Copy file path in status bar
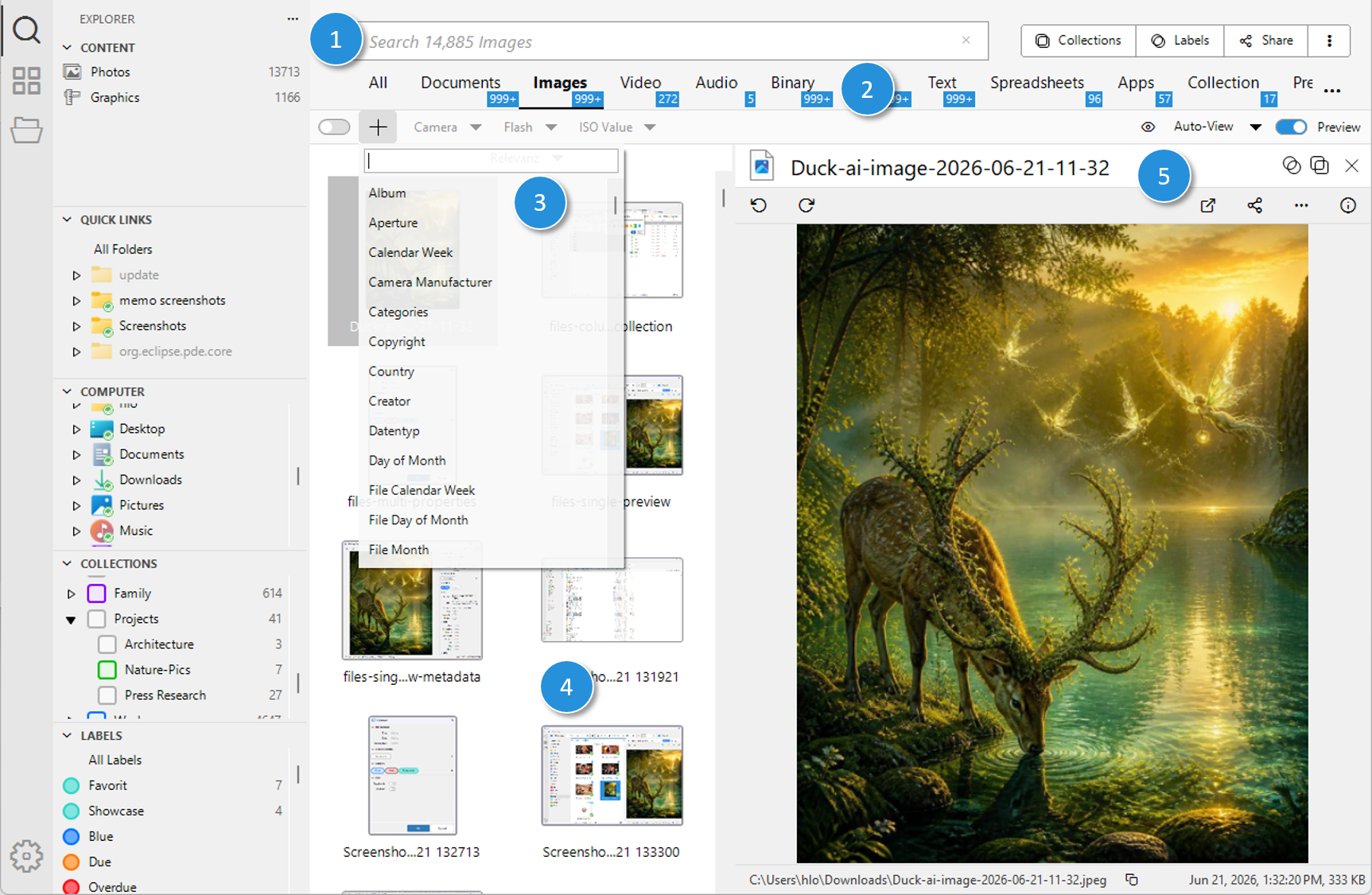The image size is (1372, 895). (x=1131, y=880)
